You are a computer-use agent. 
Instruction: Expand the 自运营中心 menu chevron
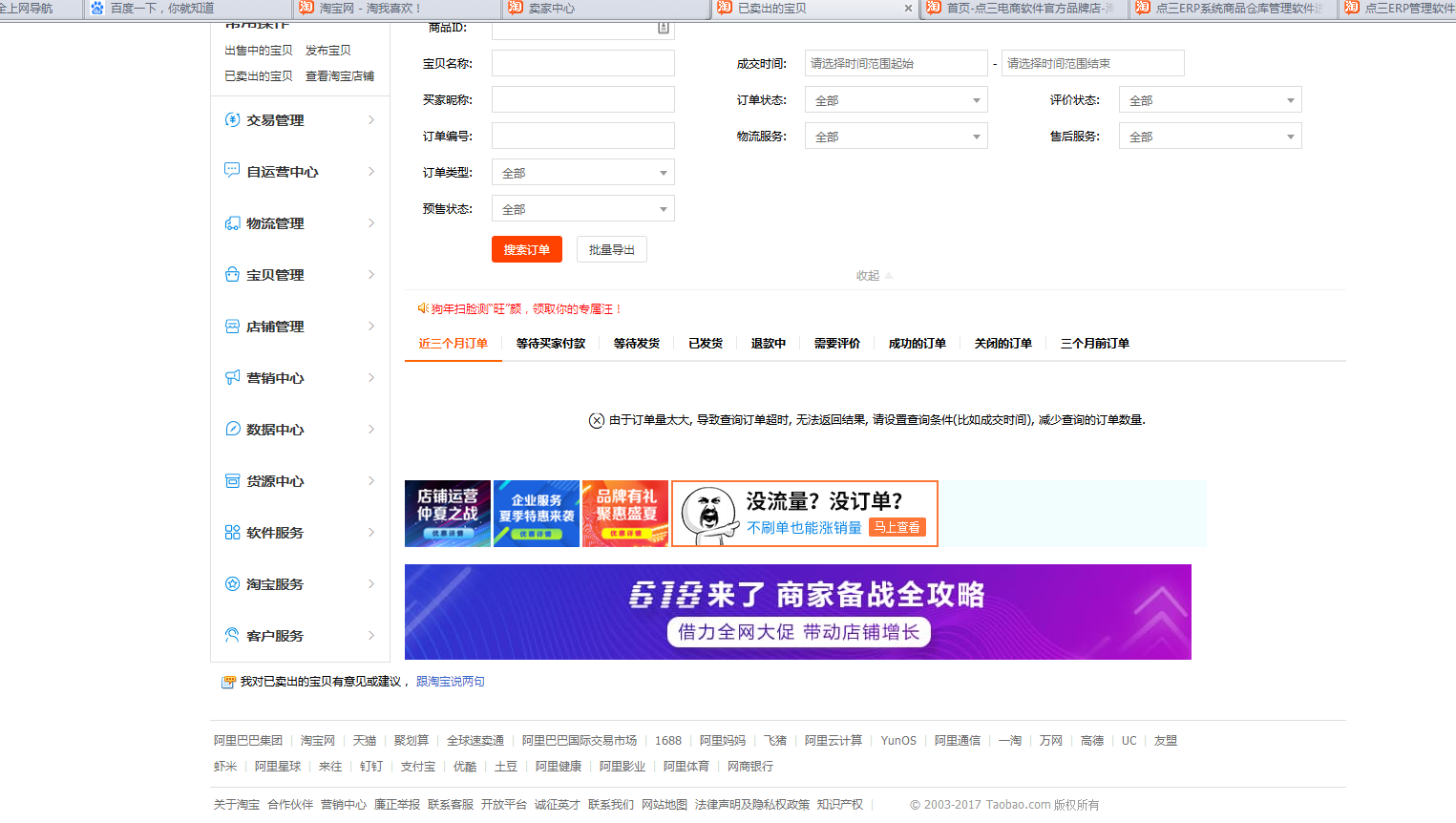click(x=371, y=171)
